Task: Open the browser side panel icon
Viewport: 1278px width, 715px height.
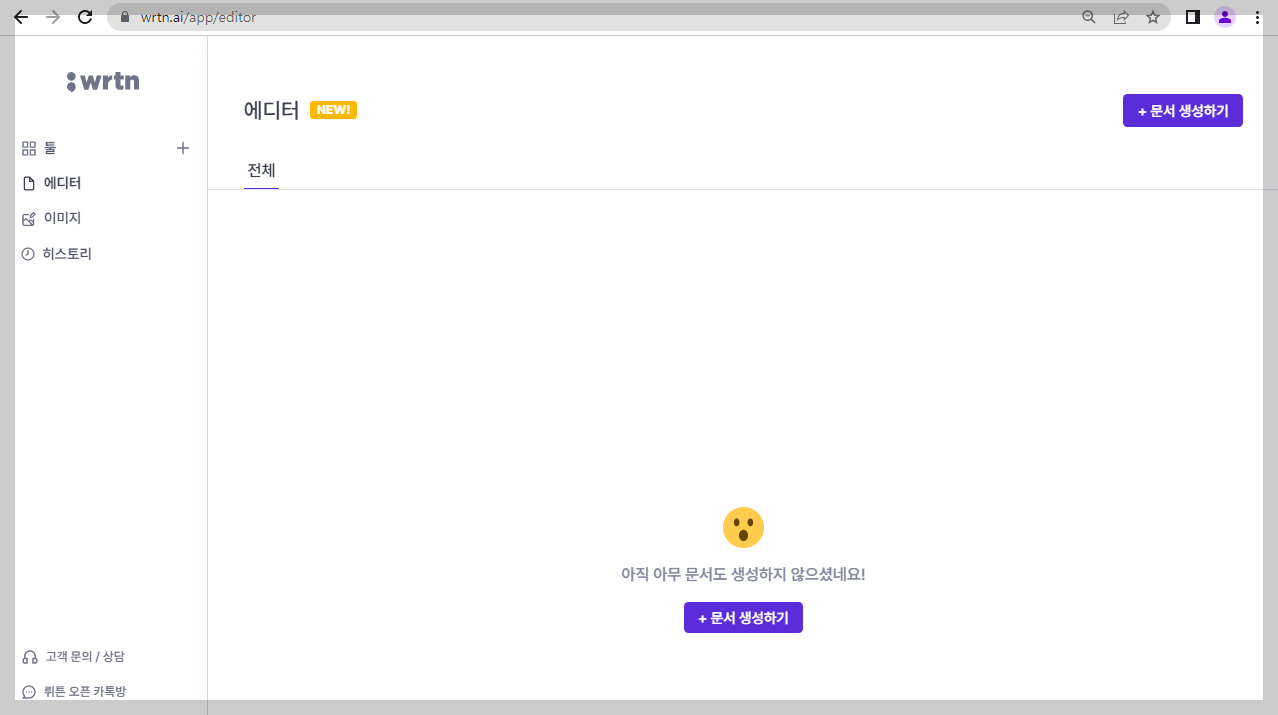Action: [1191, 17]
